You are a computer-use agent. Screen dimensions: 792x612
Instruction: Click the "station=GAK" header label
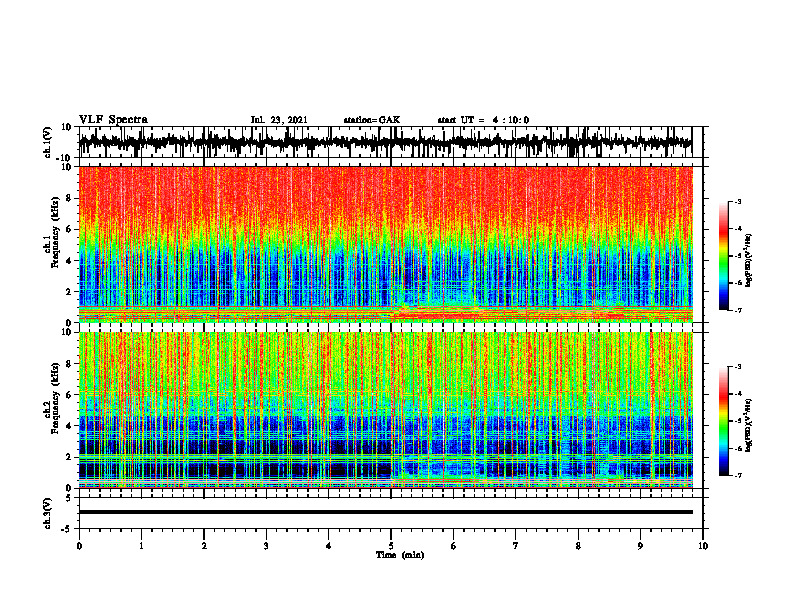coord(372,120)
